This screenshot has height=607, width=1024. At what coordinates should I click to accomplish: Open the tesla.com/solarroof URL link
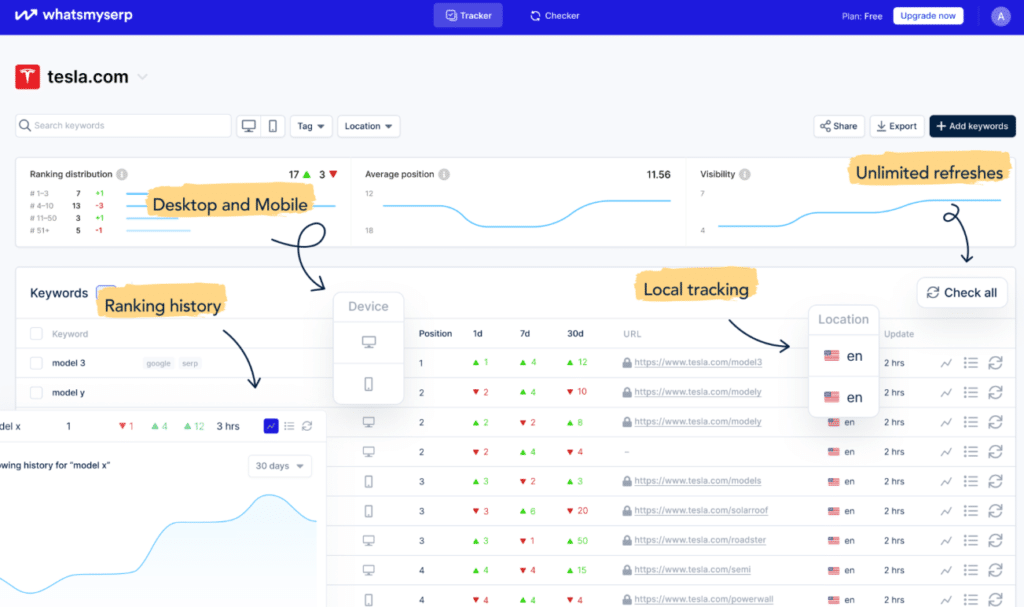[701, 510]
